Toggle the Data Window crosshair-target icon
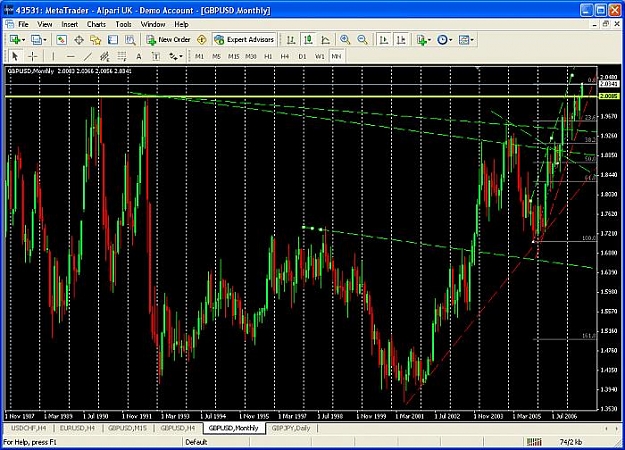Image resolution: width=625 pixels, height=450 pixels. coord(79,40)
